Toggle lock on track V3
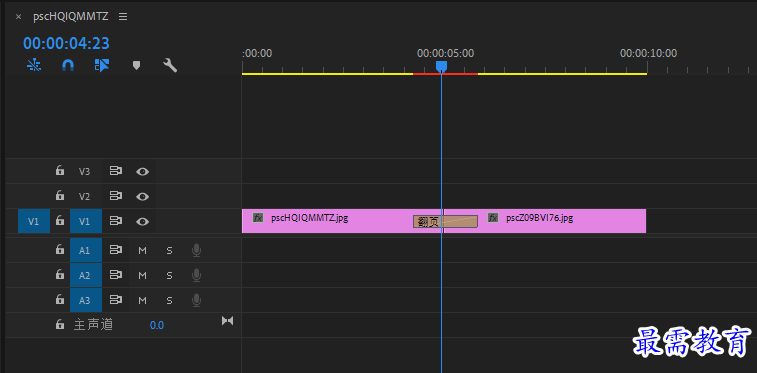This screenshot has height=373, width=757. (59, 171)
